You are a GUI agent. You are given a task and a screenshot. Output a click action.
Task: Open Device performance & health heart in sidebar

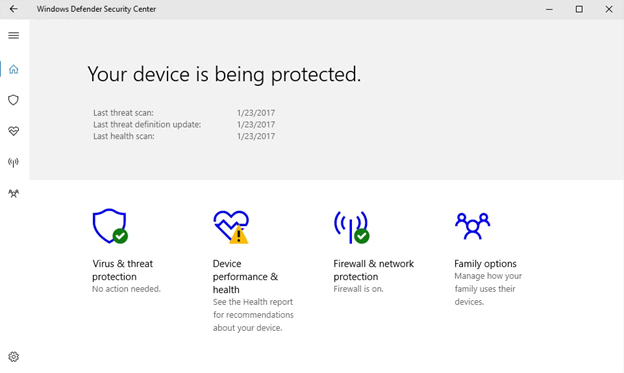click(x=14, y=131)
